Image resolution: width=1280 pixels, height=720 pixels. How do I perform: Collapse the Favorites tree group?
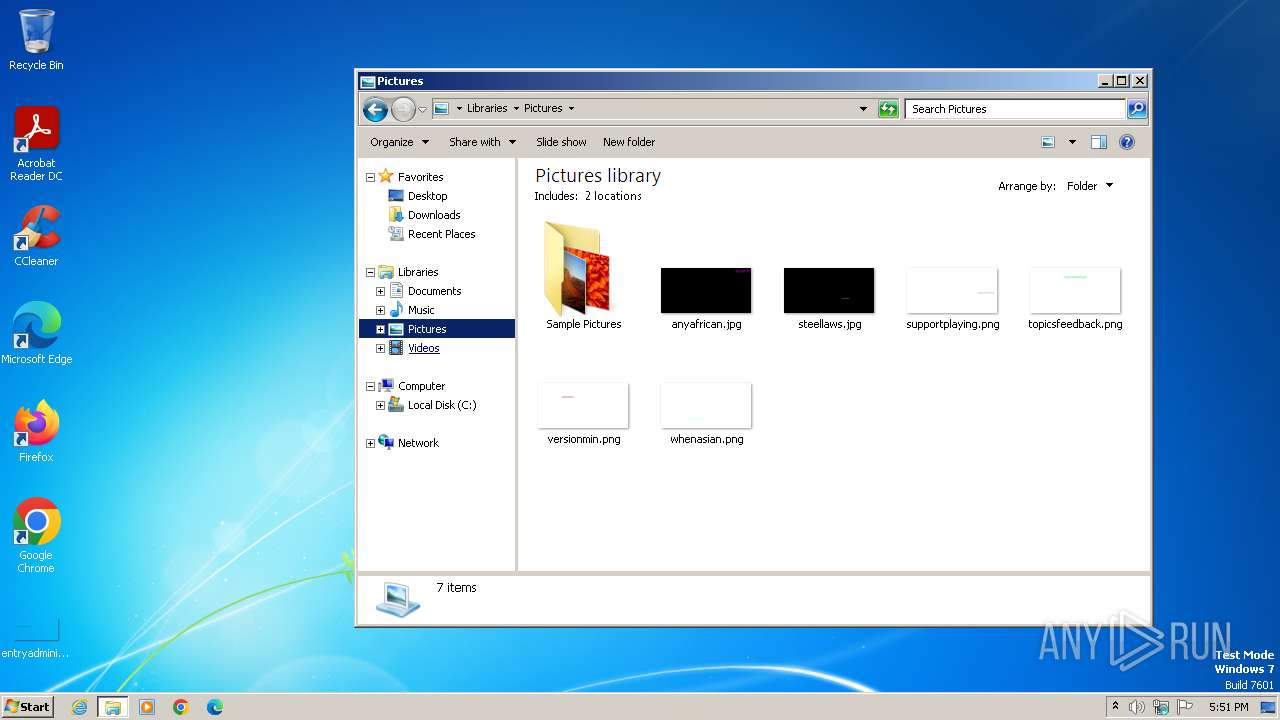(370, 177)
